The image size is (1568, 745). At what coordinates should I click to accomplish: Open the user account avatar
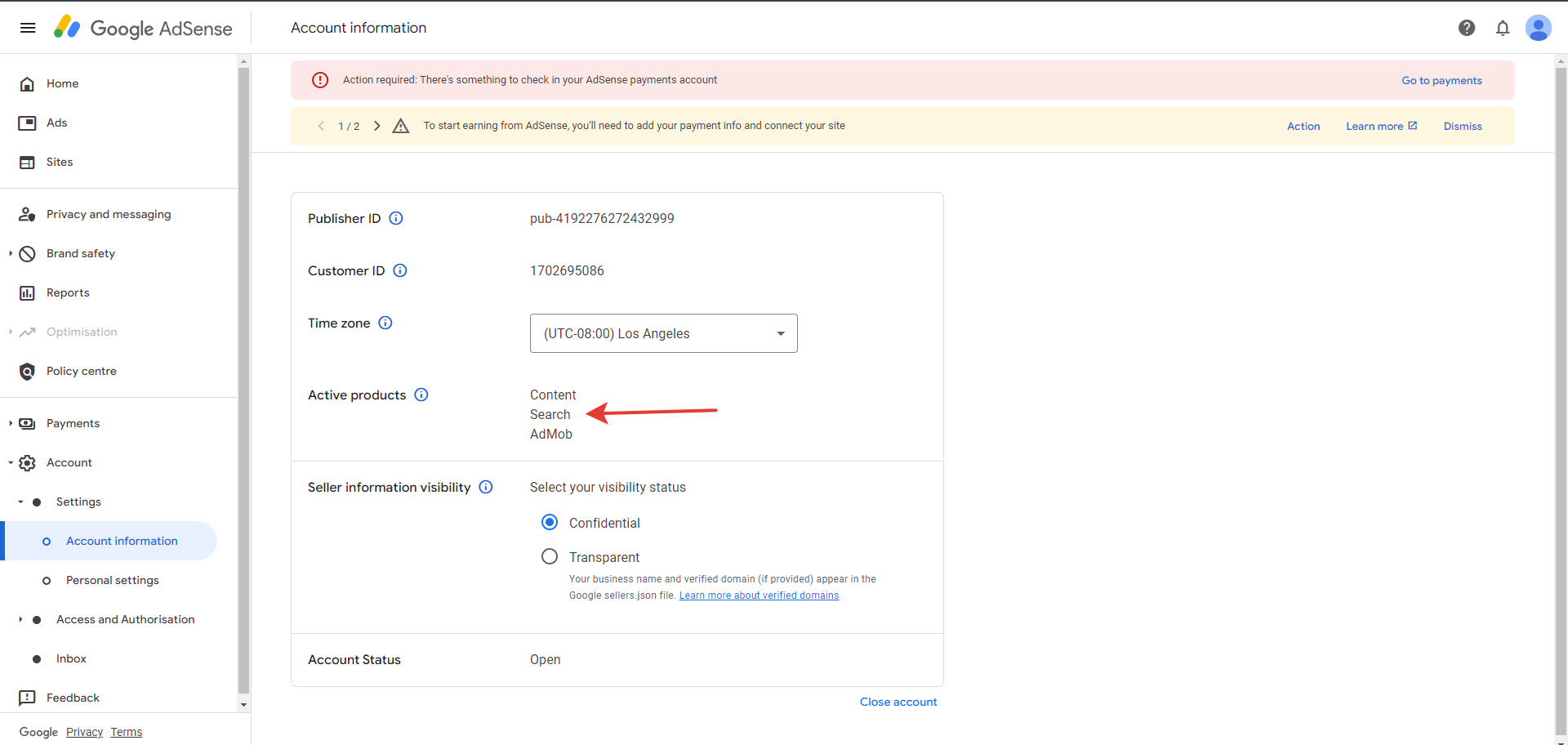click(x=1539, y=28)
